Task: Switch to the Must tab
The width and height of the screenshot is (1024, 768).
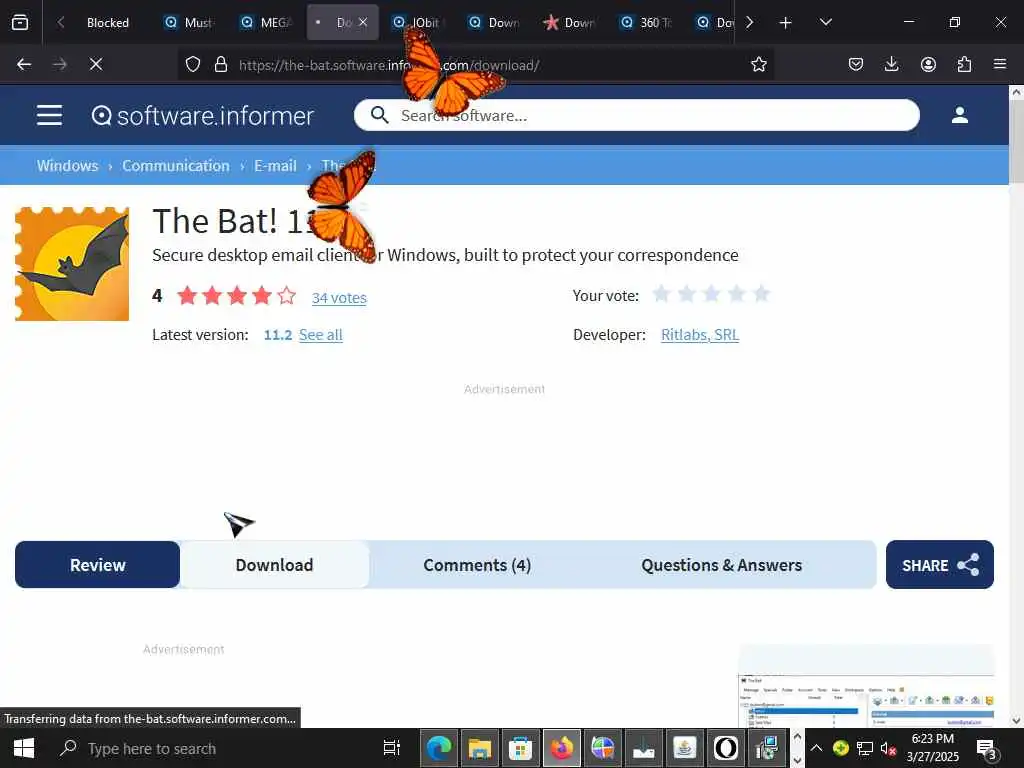Action: click(189, 23)
